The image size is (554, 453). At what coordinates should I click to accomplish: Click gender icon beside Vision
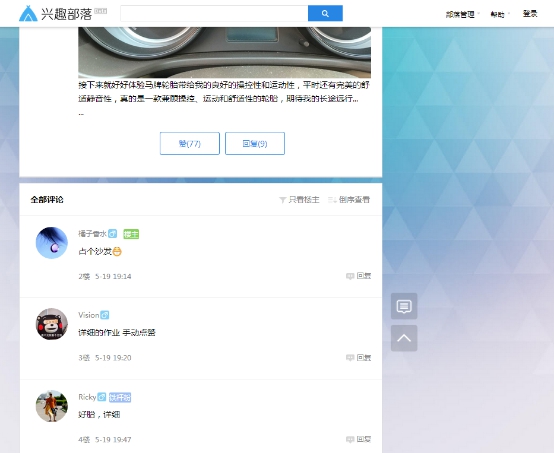[105, 315]
